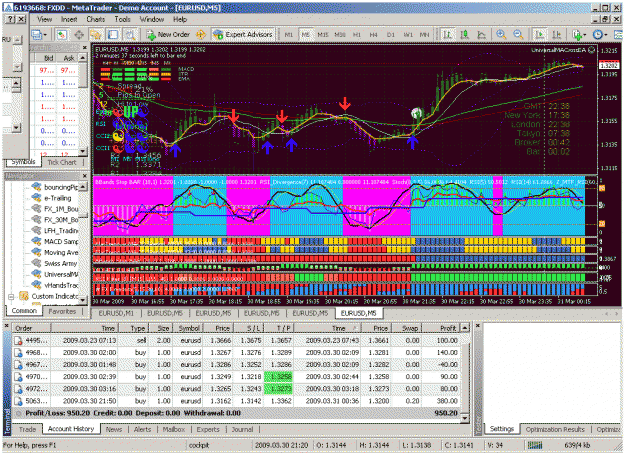The image size is (625, 453).
Task: Click connection status bars icon in status bar
Action: point(535,445)
